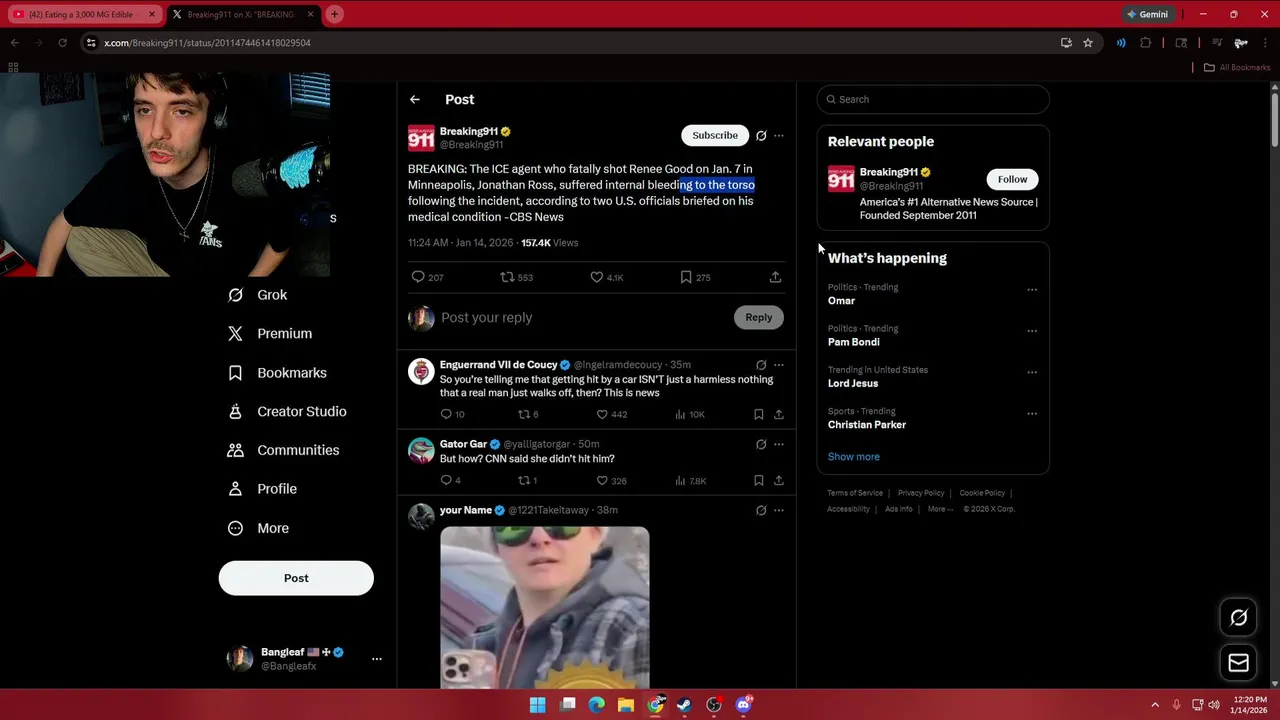Open the image in your Name's reply
1280x720 pixels.
[545, 607]
